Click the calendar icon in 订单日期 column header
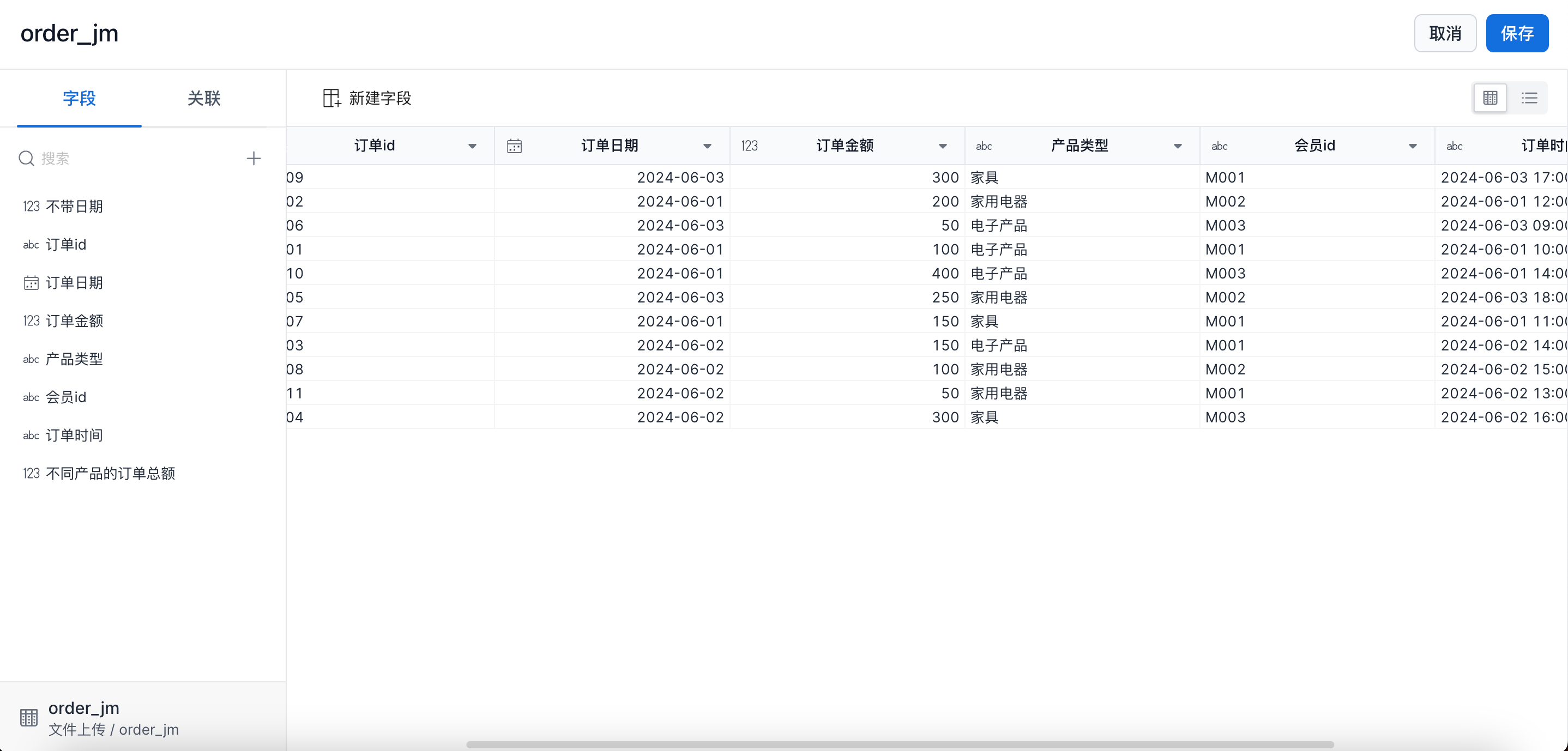The image size is (1568, 751). tap(514, 146)
